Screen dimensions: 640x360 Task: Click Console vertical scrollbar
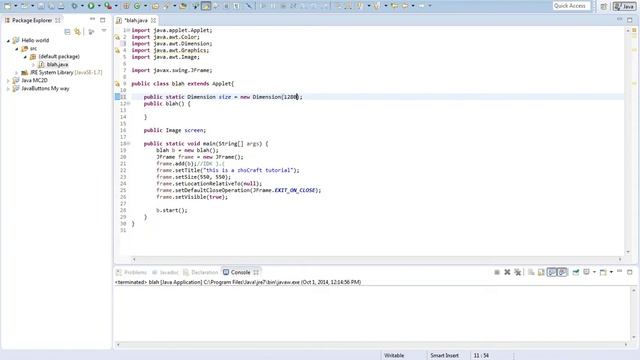click(x=634, y=313)
